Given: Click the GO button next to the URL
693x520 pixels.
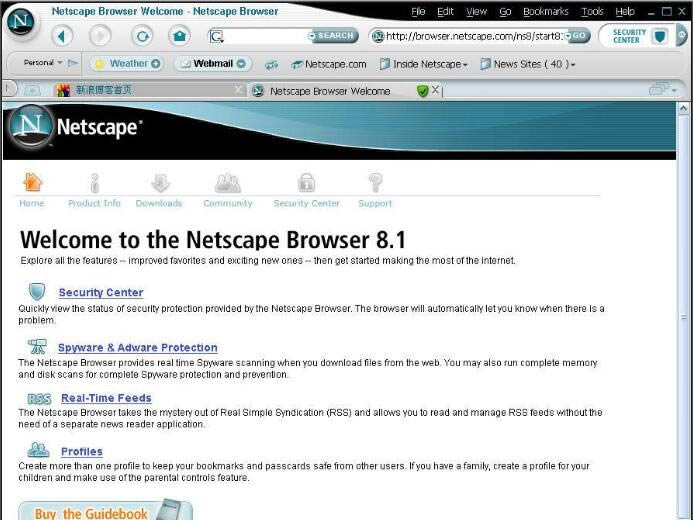Looking at the screenshot, I should pos(578,36).
